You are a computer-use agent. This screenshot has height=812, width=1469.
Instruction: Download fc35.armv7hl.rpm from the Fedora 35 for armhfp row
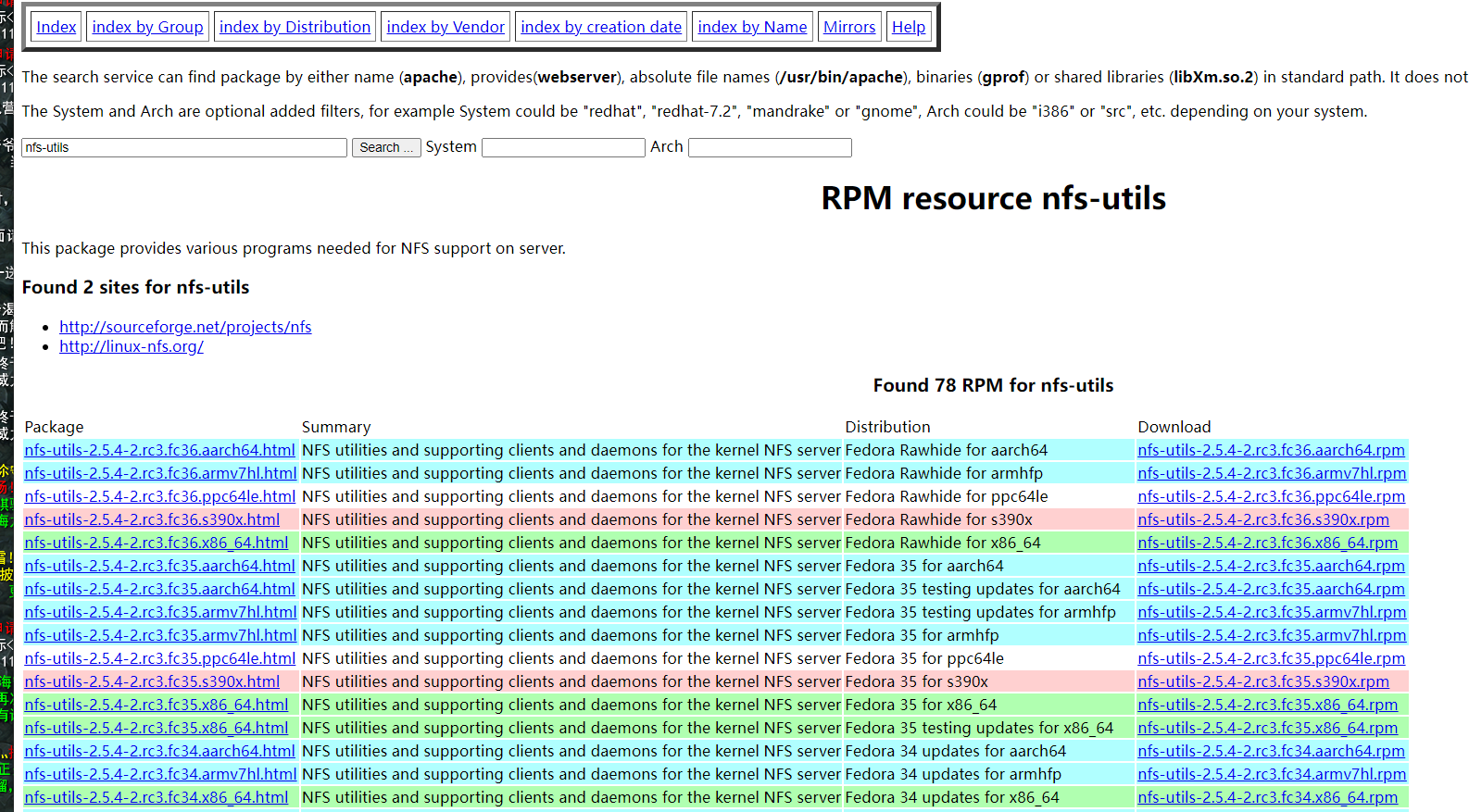coord(1272,635)
